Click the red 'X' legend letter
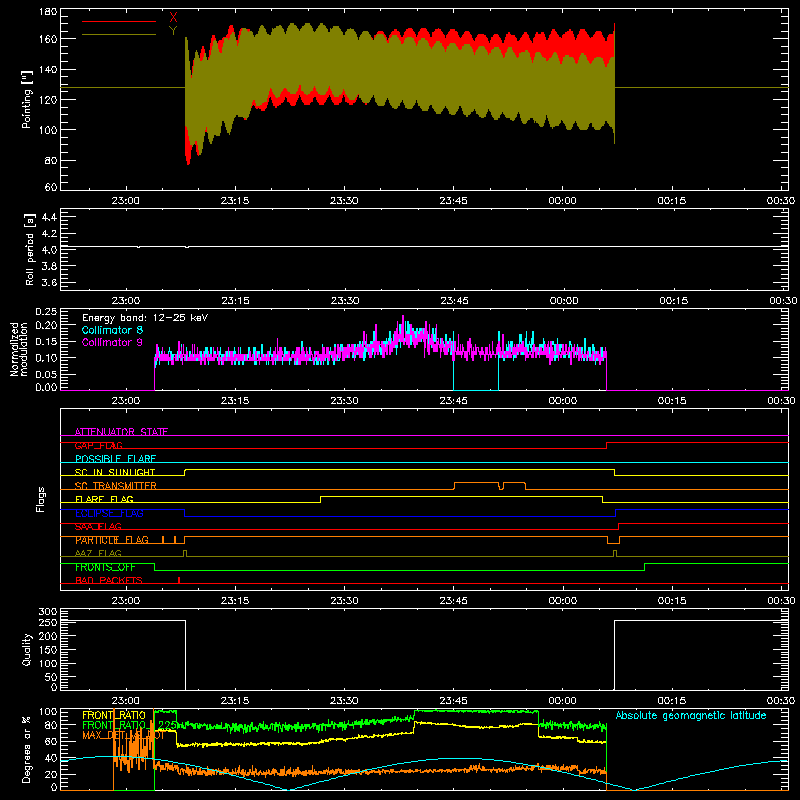800x800 pixels. point(173,18)
